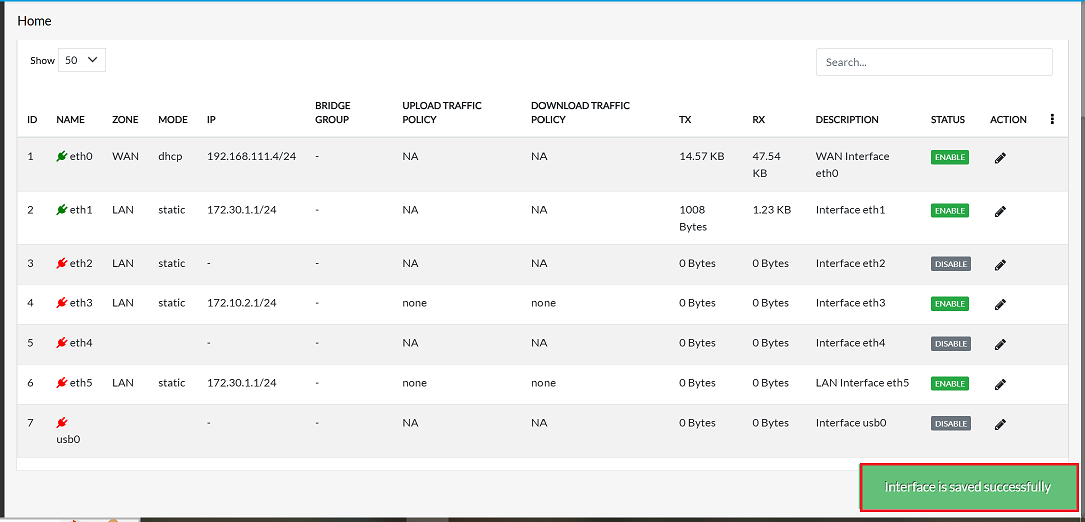The height and width of the screenshot is (522, 1085).
Task: Sort by the TX column header
Action: (685, 120)
